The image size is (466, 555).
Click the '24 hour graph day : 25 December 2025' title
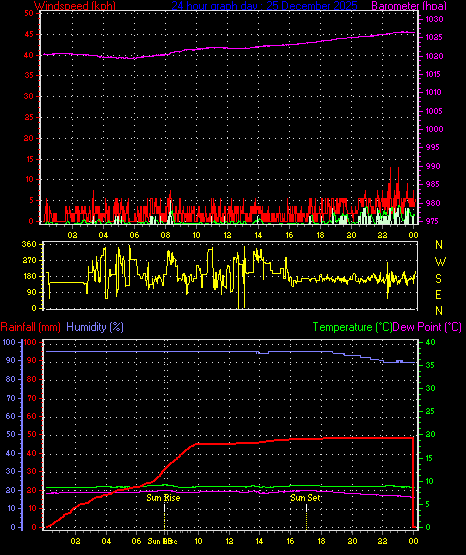click(264, 6)
